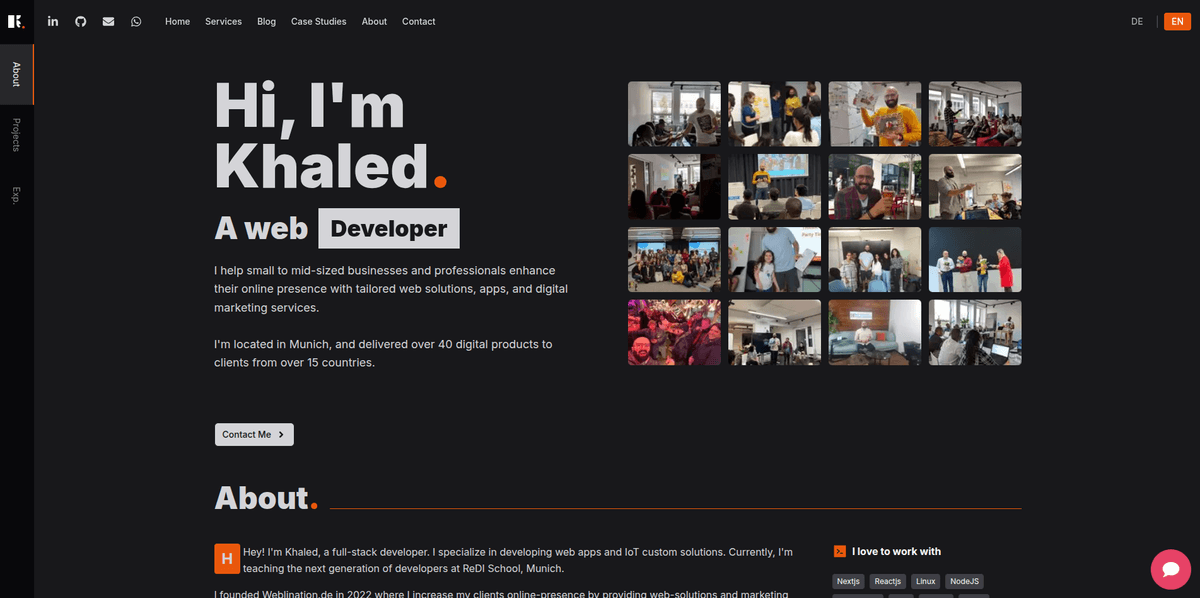Viewport: 1200px width, 598px height.
Task: Open the Case Studies menu item
Action: [x=318, y=21]
